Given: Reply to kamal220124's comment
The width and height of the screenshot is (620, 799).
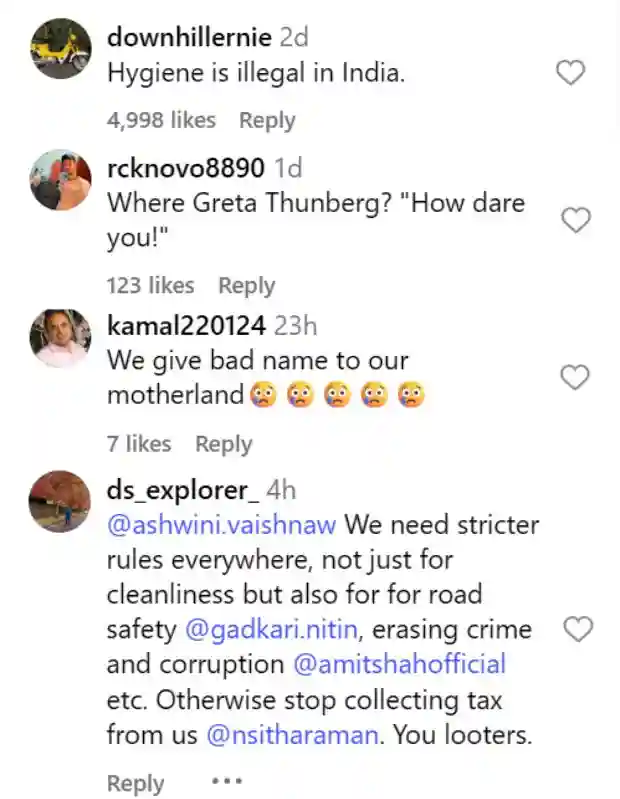Looking at the screenshot, I should click(223, 444).
